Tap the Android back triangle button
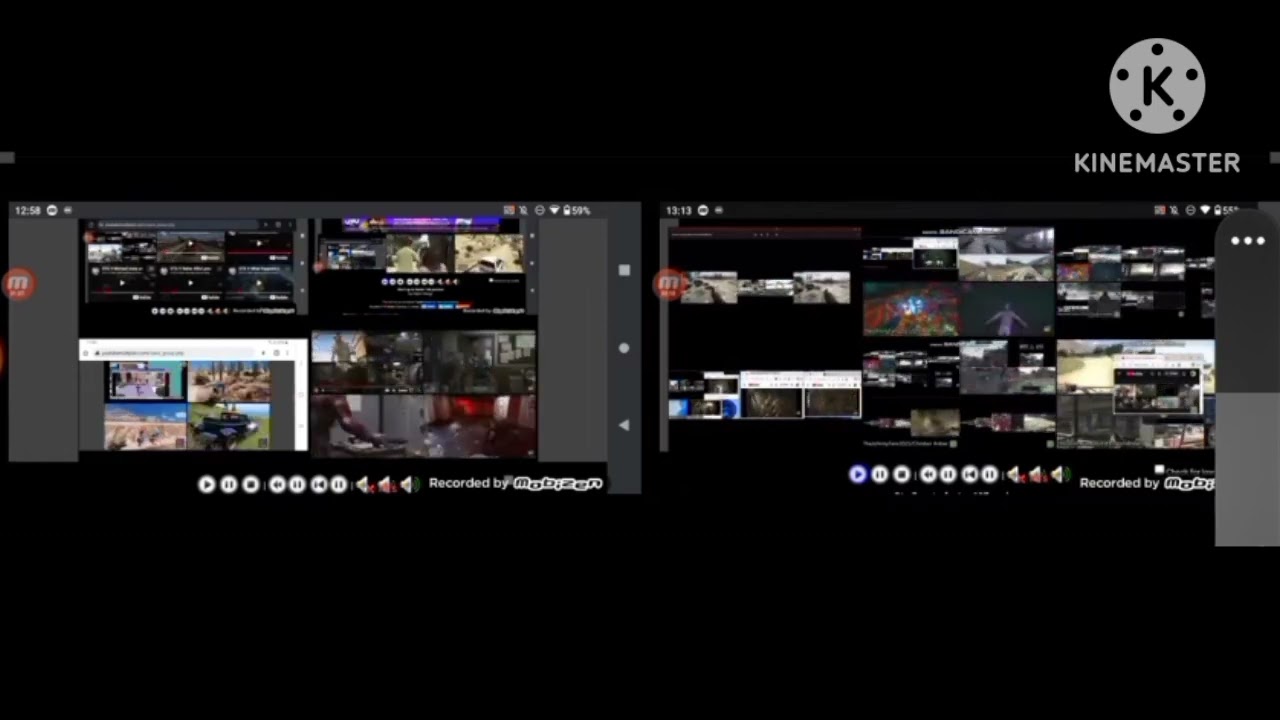The image size is (1280, 720). [624, 425]
